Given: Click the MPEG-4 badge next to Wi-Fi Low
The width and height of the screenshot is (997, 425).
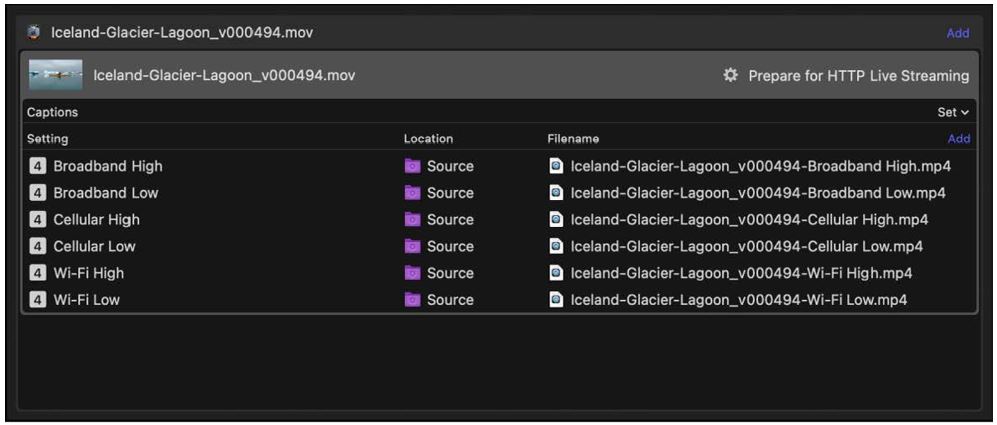Looking at the screenshot, I should [x=38, y=299].
